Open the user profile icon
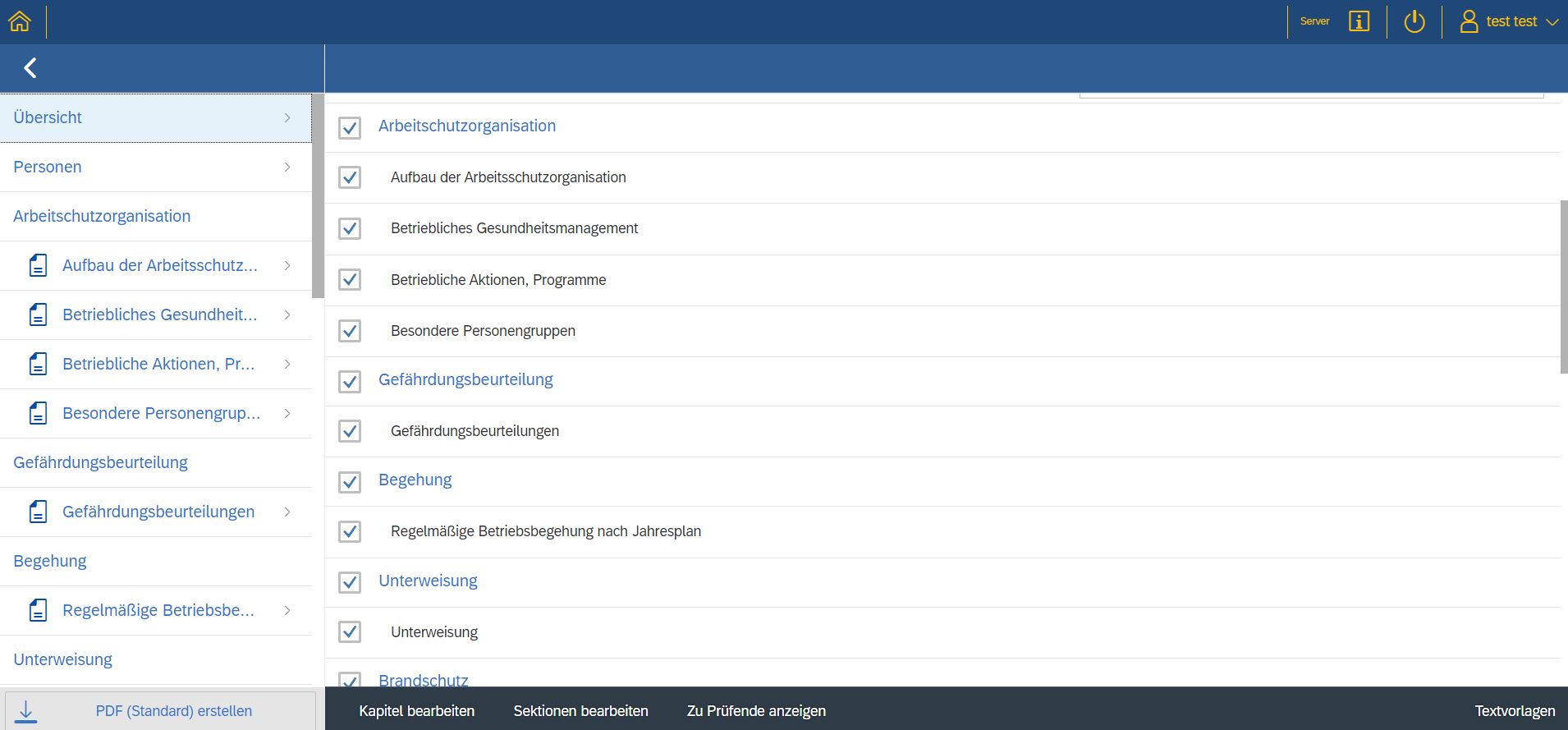This screenshot has width=1568, height=730. tap(1469, 21)
